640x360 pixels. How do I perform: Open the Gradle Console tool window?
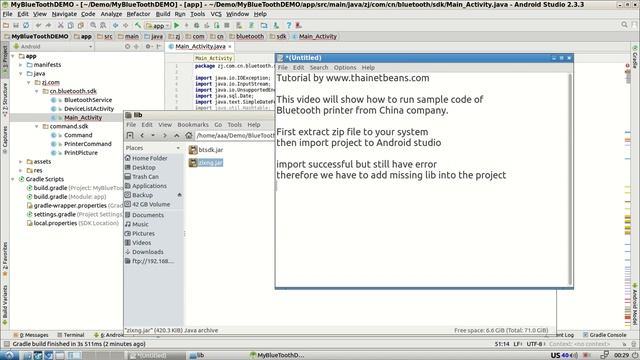[x=604, y=335]
